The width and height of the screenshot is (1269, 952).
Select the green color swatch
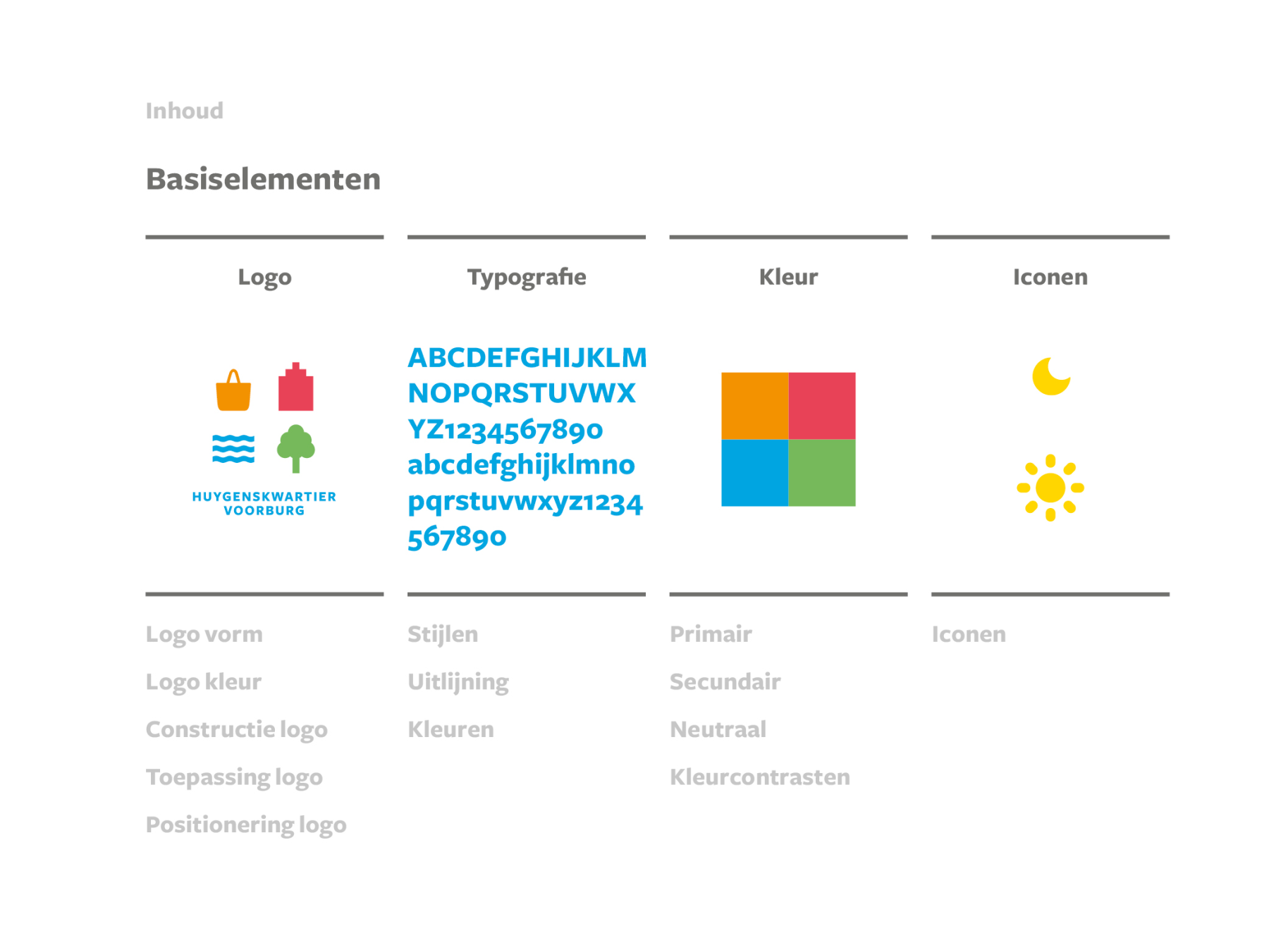[x=821, y=473]
